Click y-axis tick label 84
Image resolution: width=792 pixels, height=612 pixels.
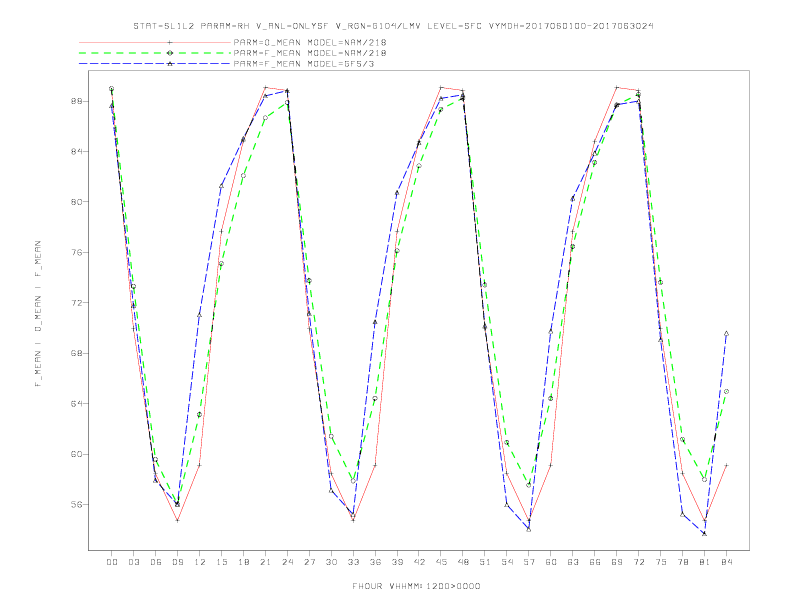77,151
